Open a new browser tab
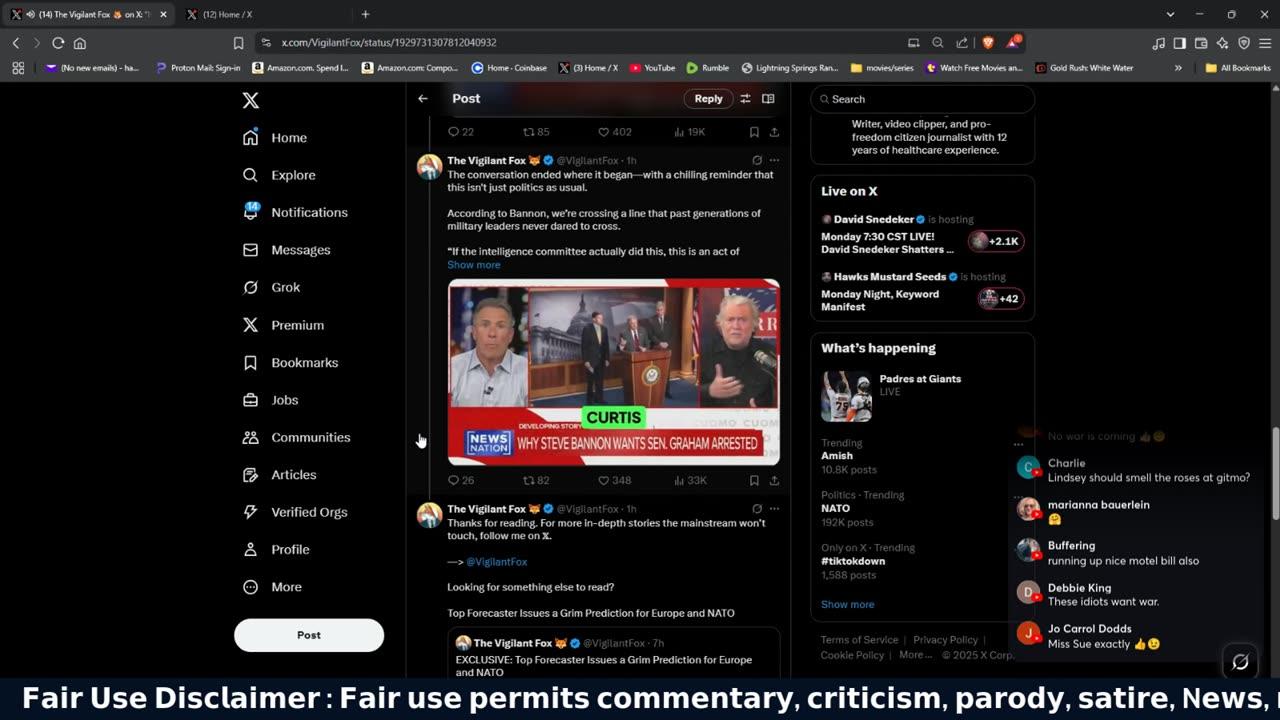This screenshot has width=1280, height=720. point(365,14)
